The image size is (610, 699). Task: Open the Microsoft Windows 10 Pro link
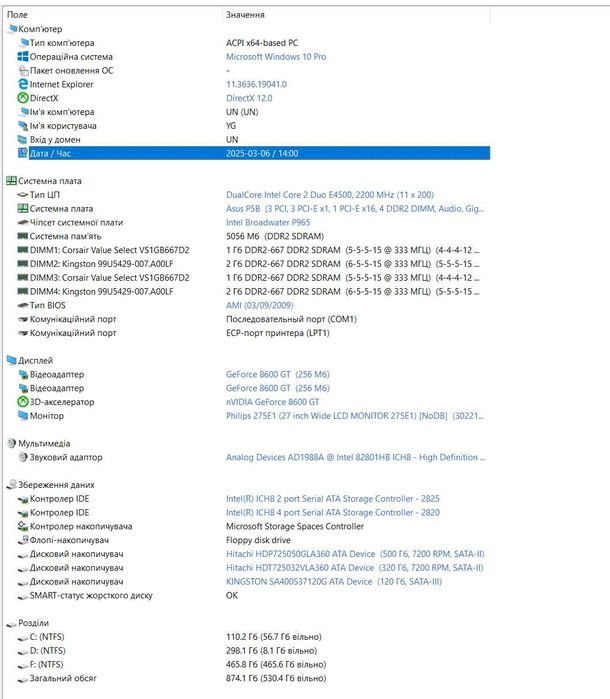(276, 57)
